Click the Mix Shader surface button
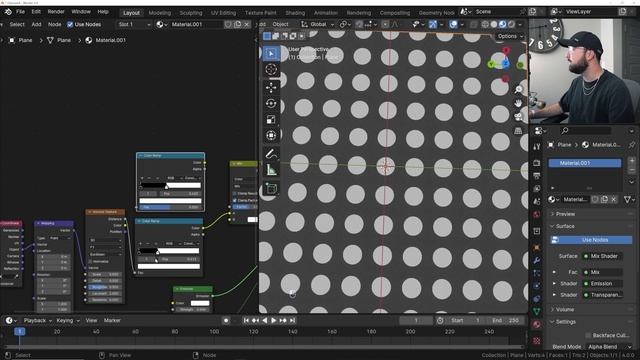 pyautogui.click(x=602, y=256)
